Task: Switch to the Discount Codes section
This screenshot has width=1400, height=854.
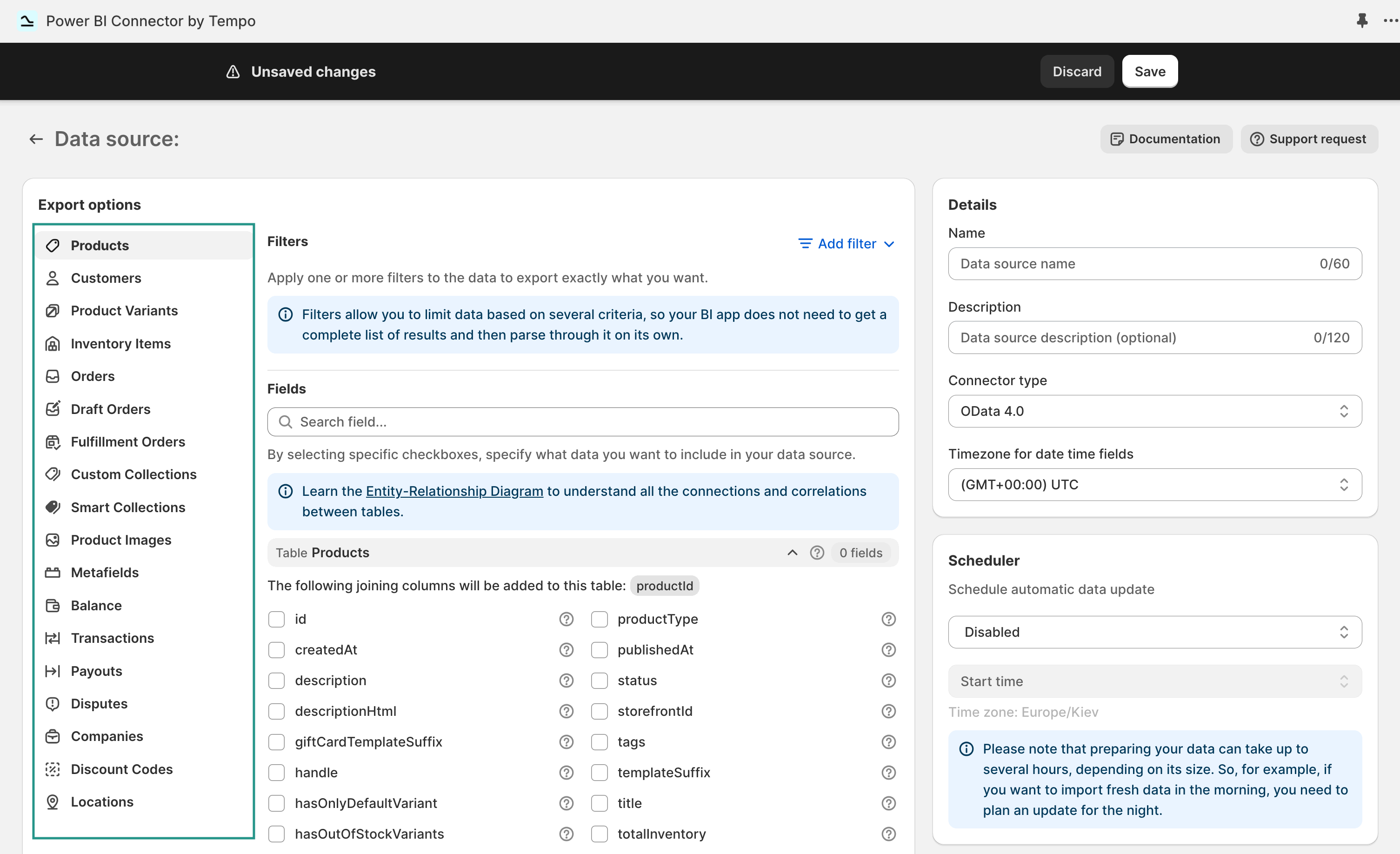Action: click(122, 769)
